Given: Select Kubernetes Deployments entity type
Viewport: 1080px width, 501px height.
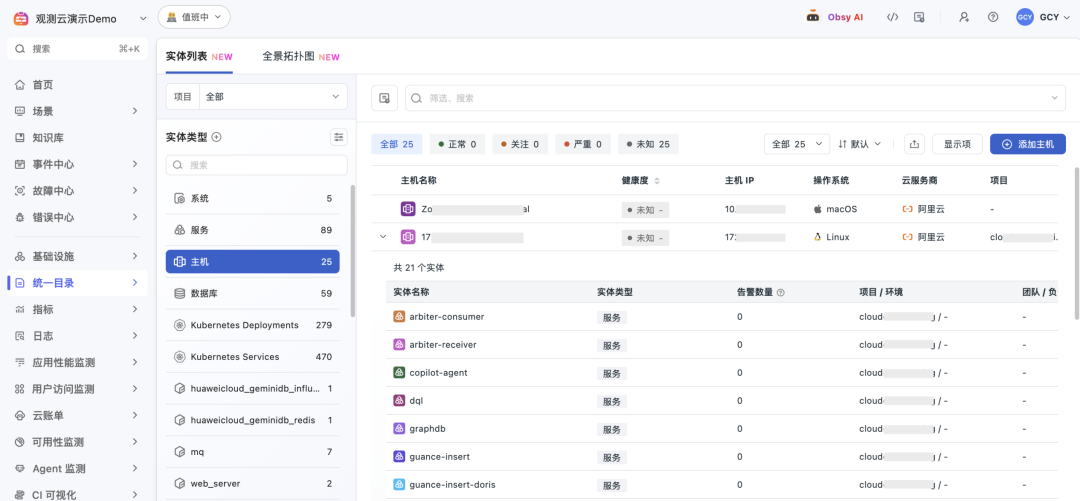Looking at the screenshot, I should (253, 325).
